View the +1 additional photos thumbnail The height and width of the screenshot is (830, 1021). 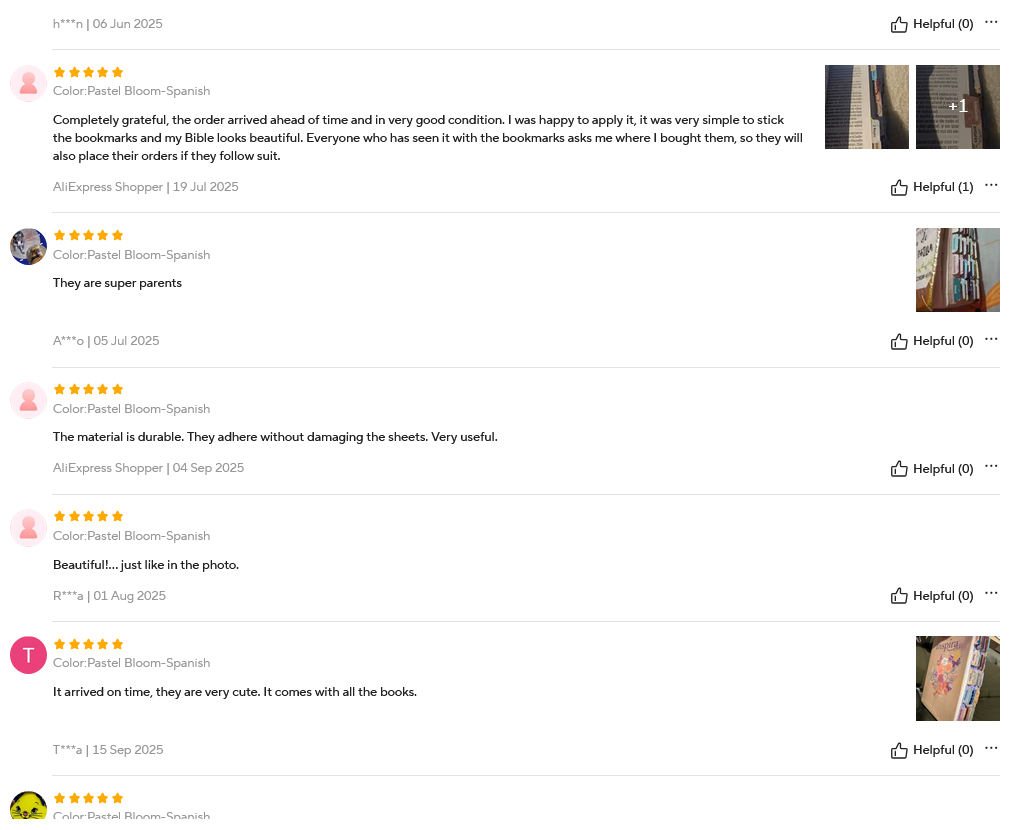957,107
